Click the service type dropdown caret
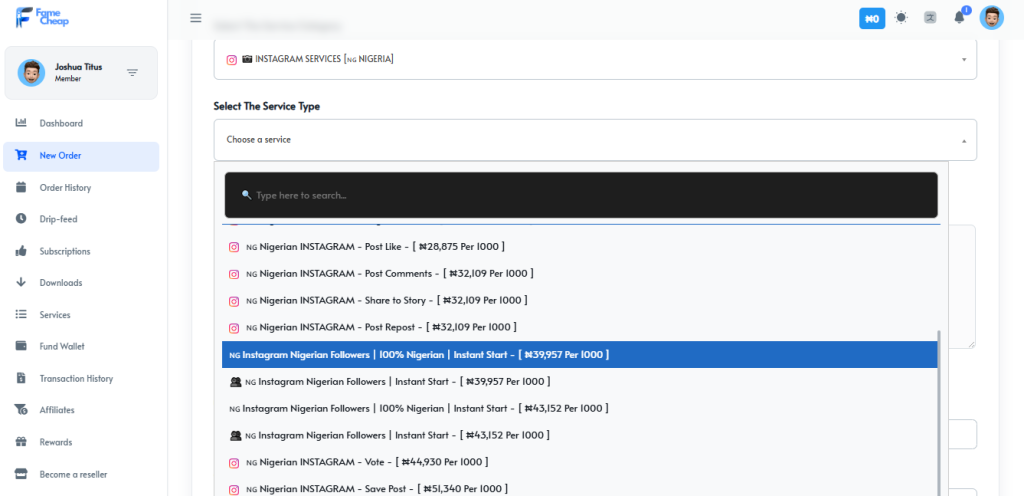The image size is (1024, 496). tap(964, 140)
